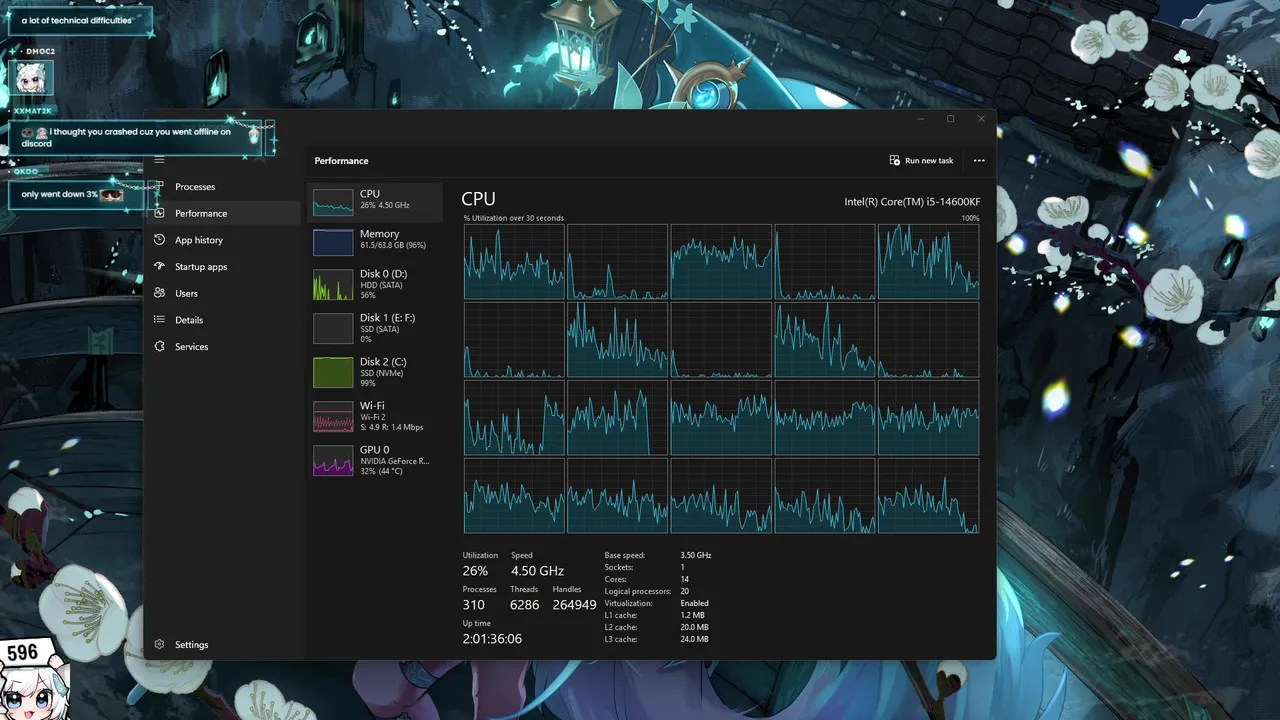1280x720 pixels.
Task: Close the Task Manager window
Action: point(981,119)
